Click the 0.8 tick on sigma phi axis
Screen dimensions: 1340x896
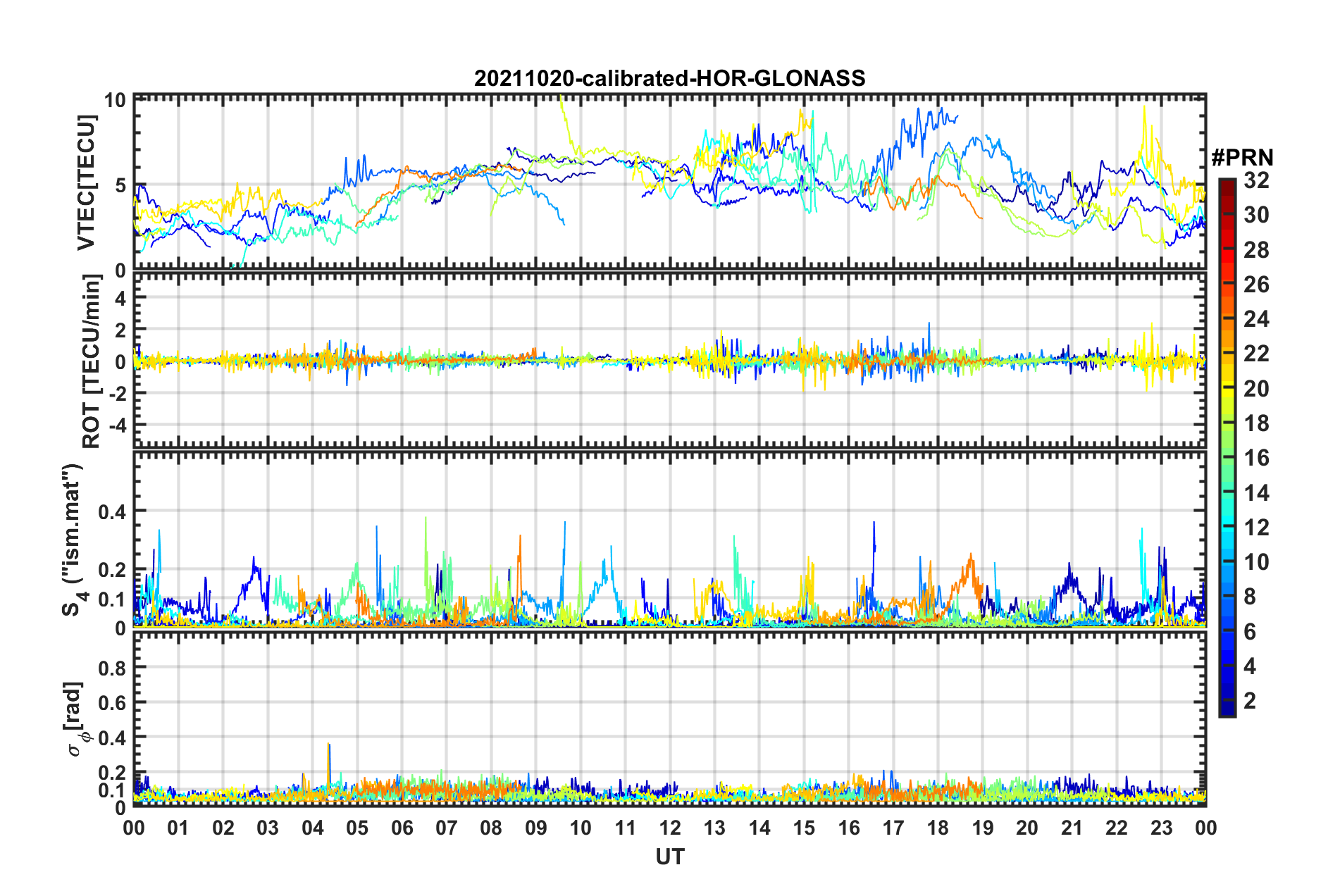(113, 667)
